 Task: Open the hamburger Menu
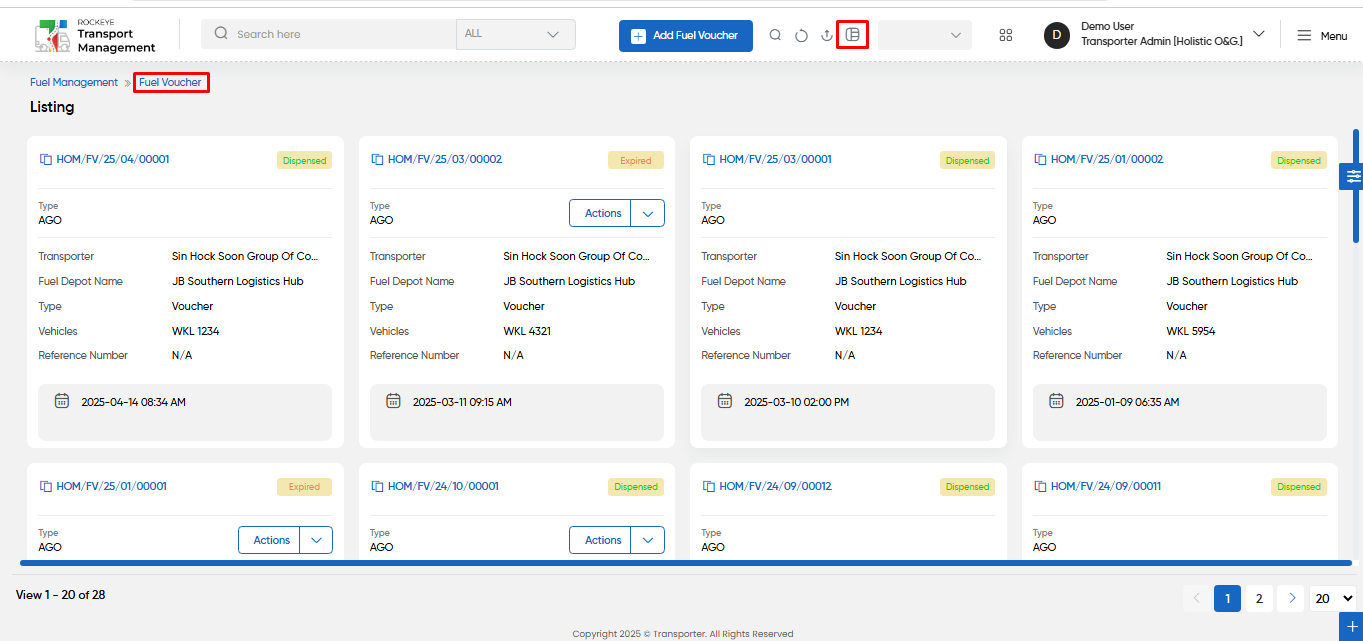point(1322,35)
